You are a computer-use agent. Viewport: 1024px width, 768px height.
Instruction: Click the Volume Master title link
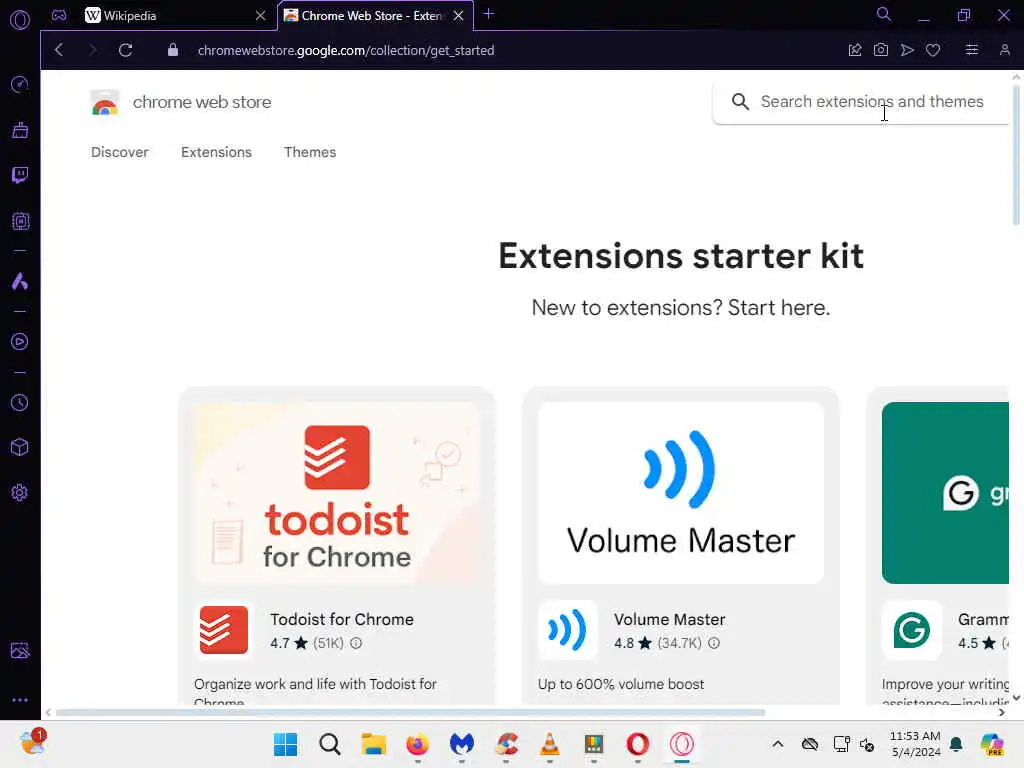pos(669,619)
